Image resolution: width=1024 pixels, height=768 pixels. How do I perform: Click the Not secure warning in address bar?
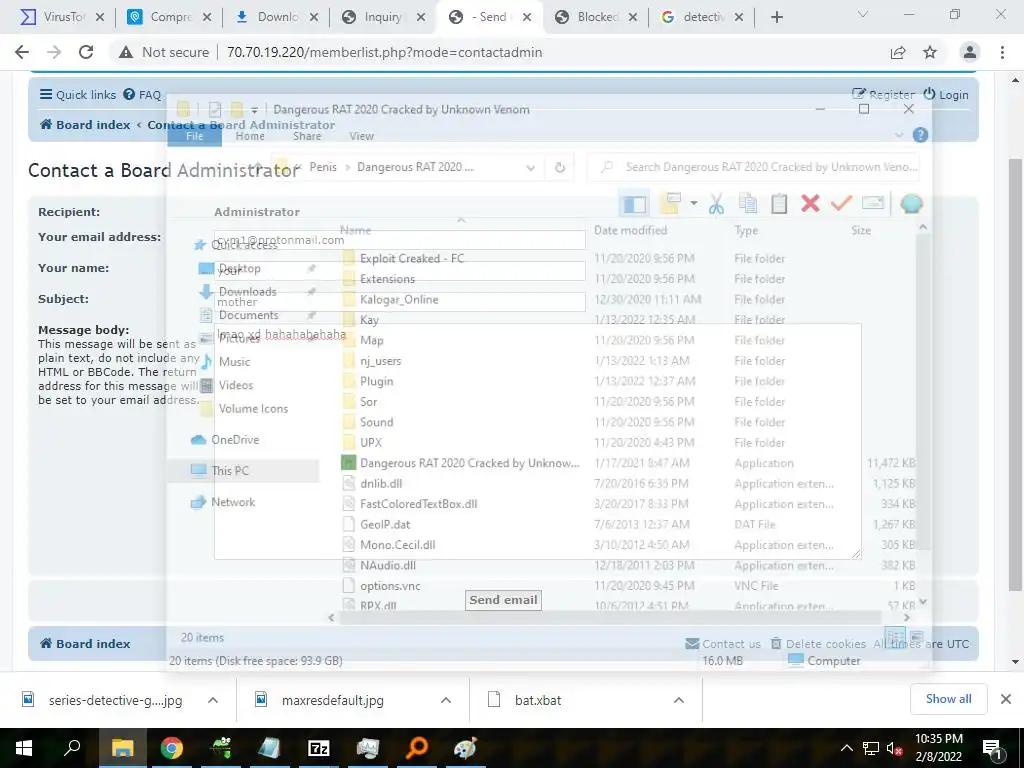click(164, 52)
